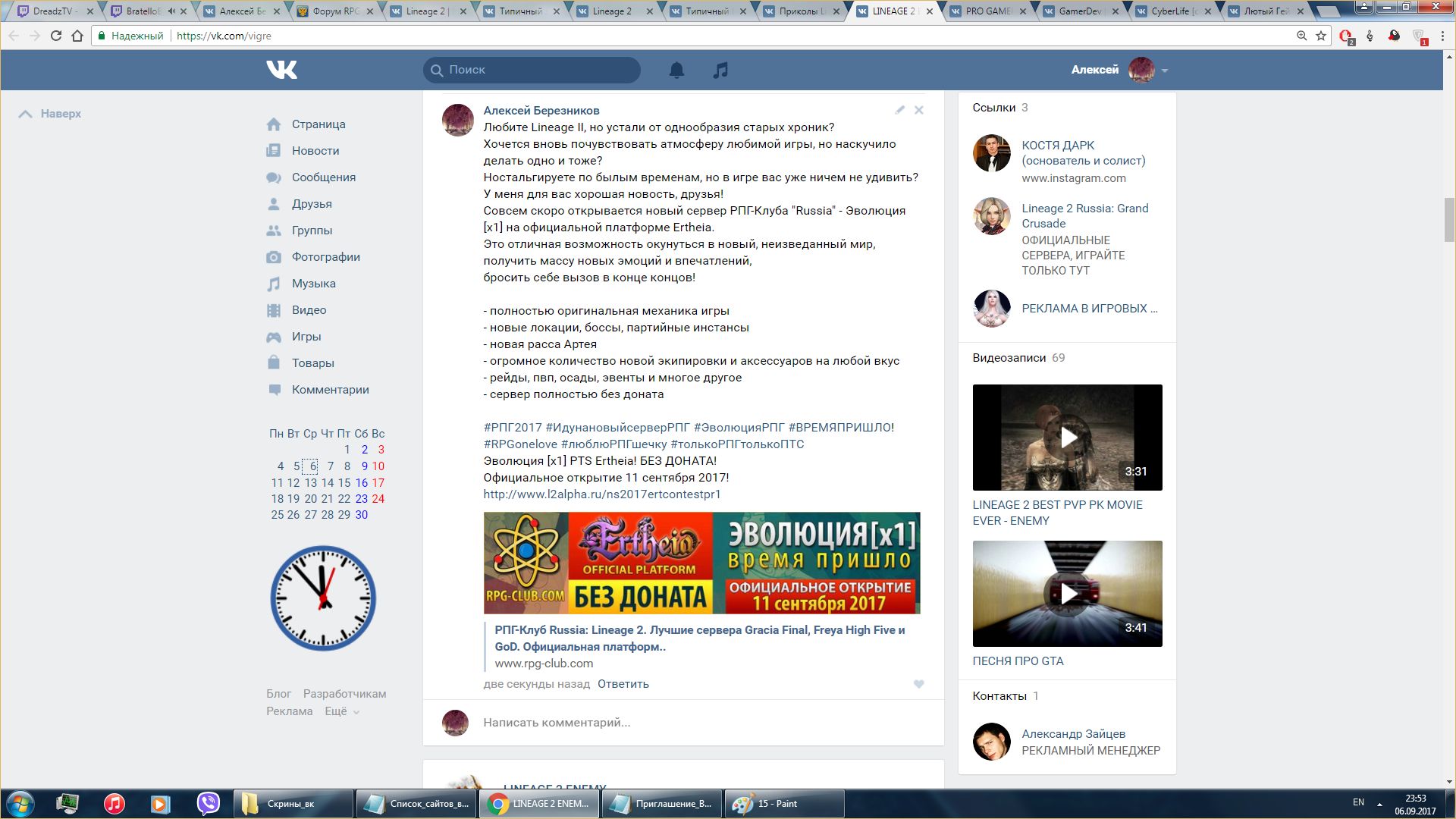Open the Видеозаписи section header
This screenshot has height=819, width=1456.
(x=1009, y=358)
